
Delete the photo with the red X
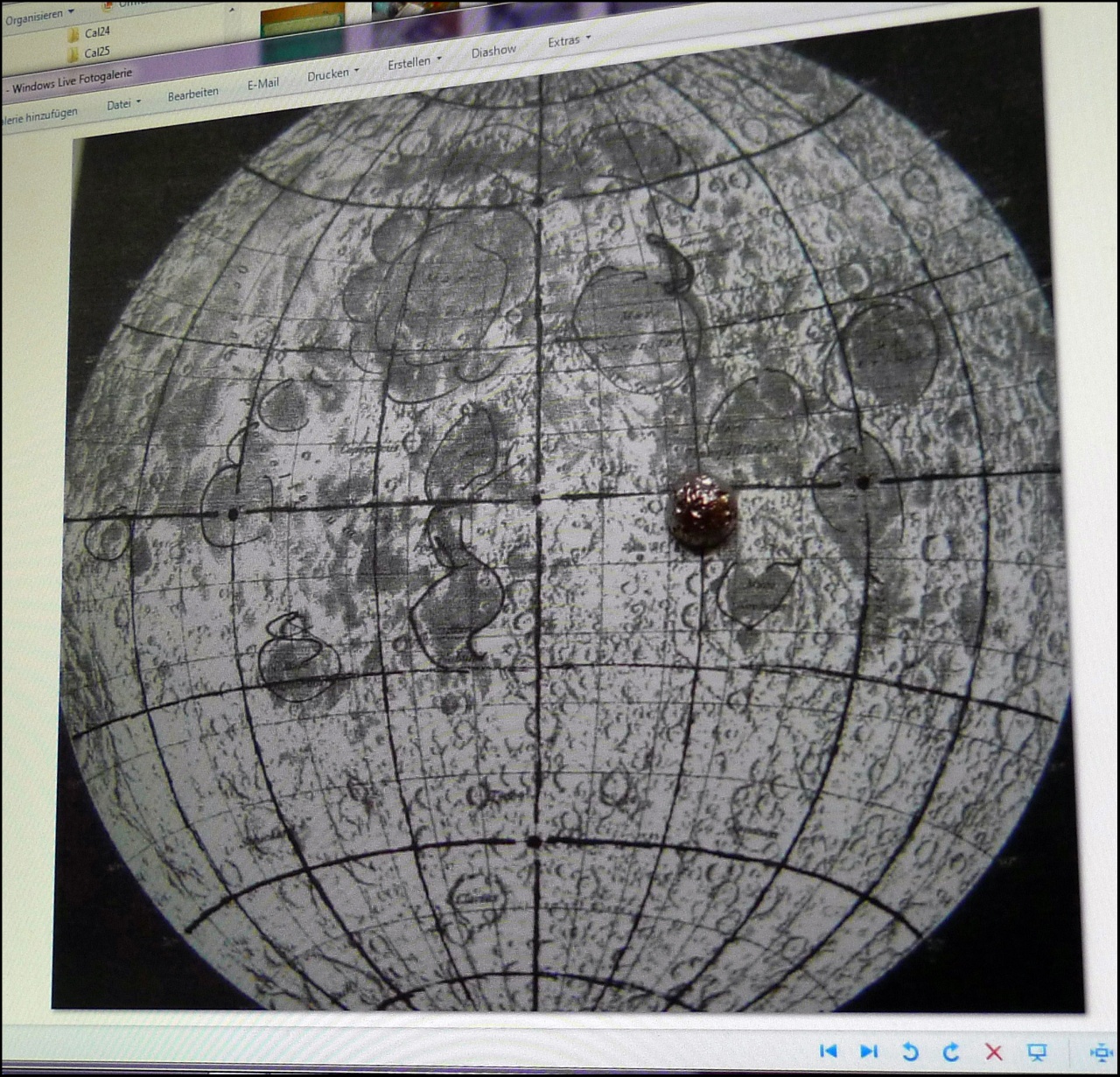click(x=993, y=1052)
